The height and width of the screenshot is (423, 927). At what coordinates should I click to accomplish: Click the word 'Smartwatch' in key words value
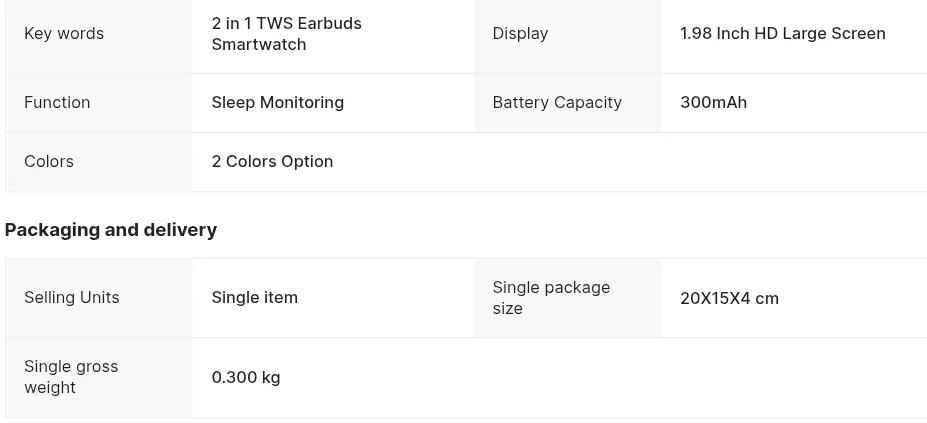(258, 44)
